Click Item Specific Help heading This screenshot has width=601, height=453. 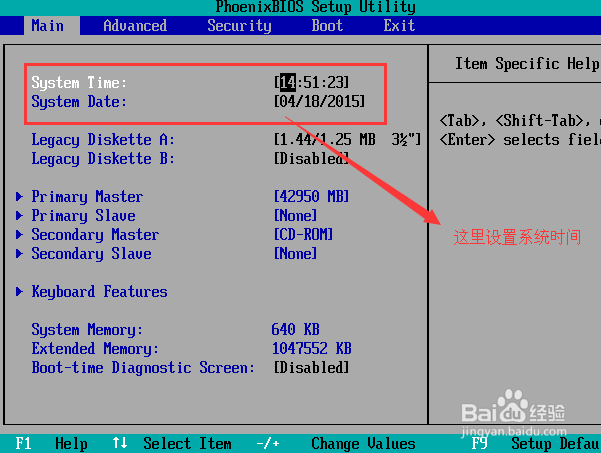(x=527, y=64)
